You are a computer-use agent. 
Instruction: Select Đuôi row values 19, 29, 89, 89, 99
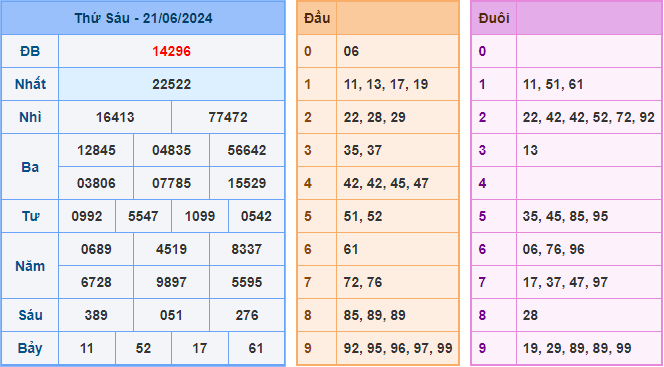click(x=577, y=348)
